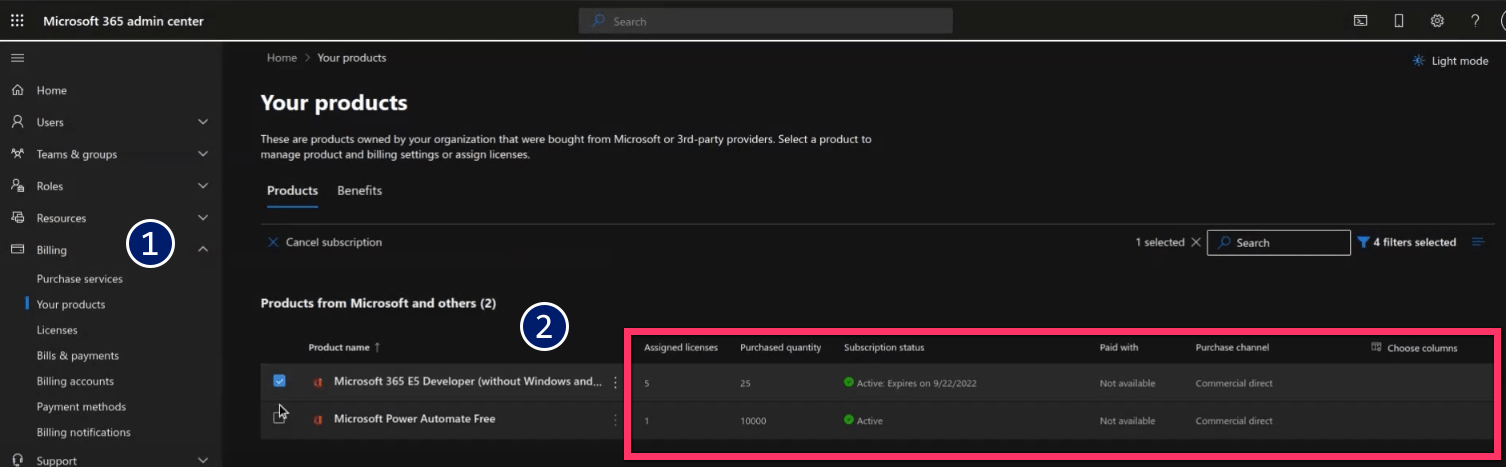The height and width of the screenshot is (467, 1506).
Task: Click Choose columns button
Action: click(1414, 348)
